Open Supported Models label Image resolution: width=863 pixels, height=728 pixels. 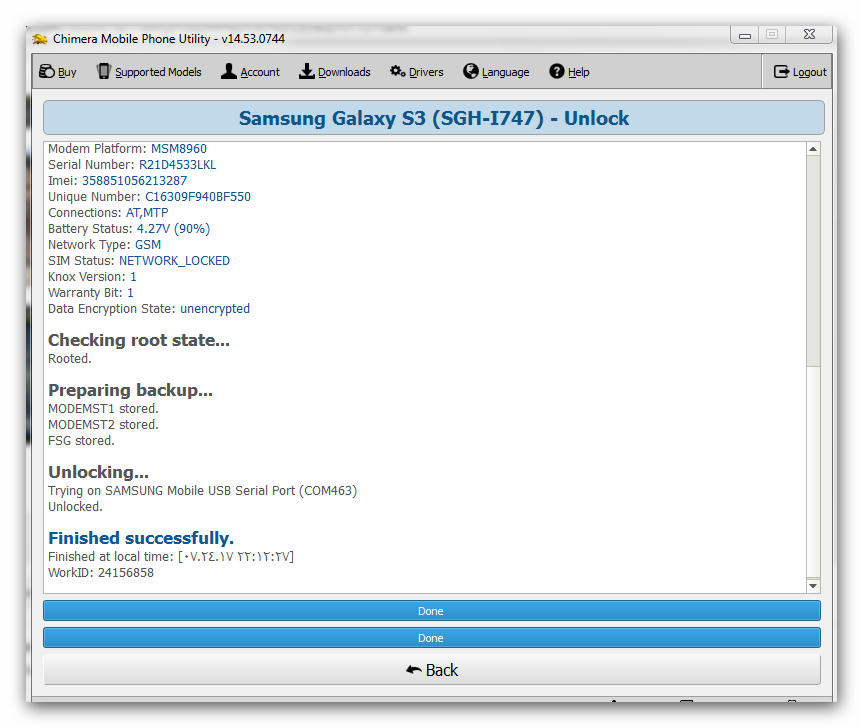[x=159, y=72]
